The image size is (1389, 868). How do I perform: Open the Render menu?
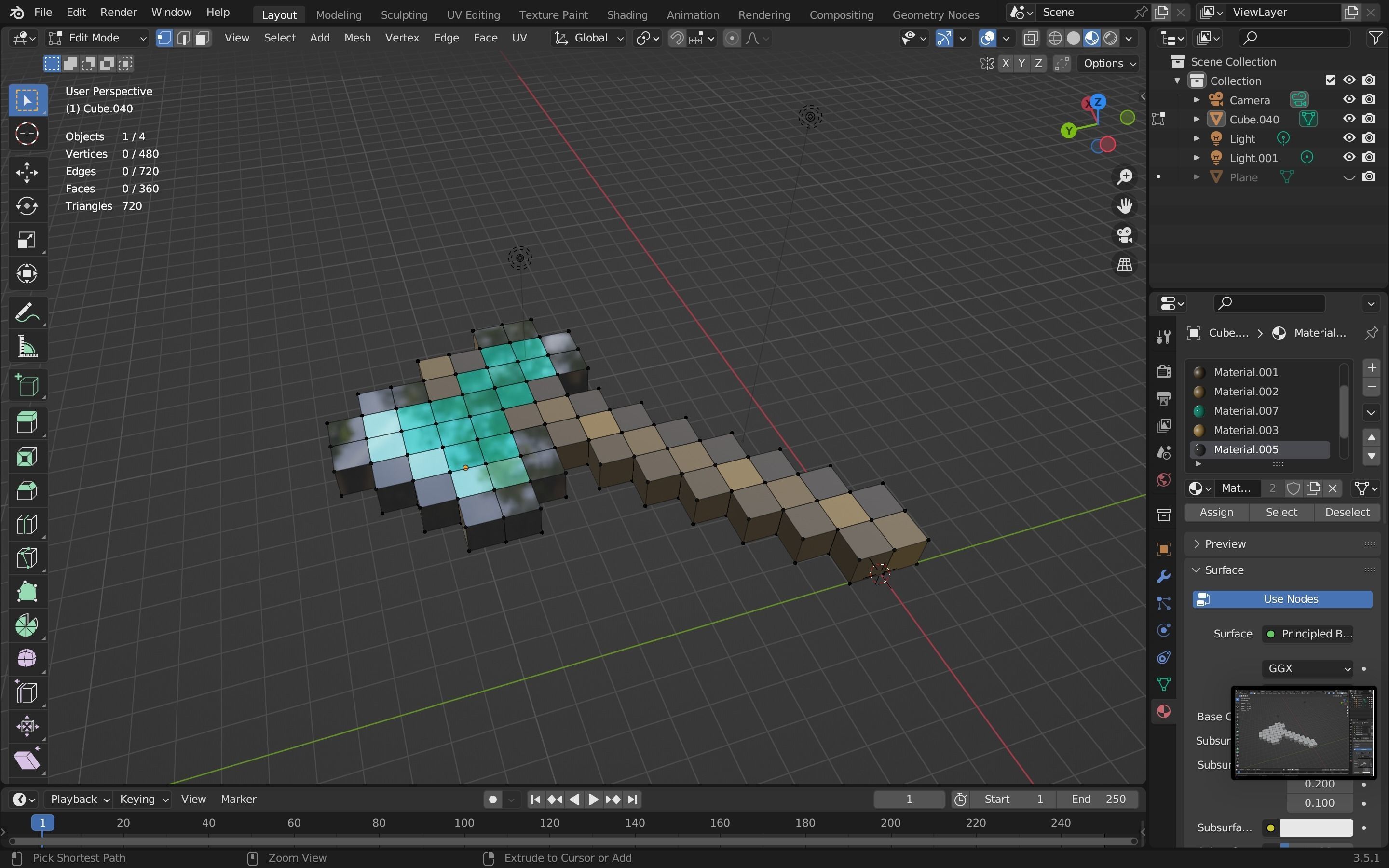(118, 12)
